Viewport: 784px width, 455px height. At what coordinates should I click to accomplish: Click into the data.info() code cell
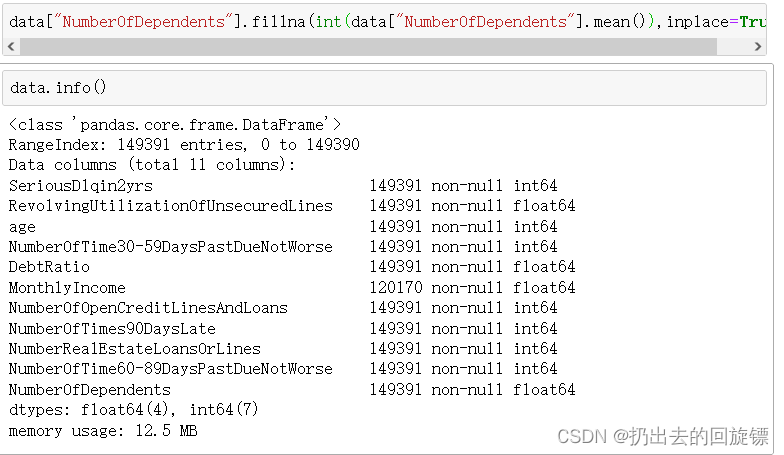(x=384, y=88)
